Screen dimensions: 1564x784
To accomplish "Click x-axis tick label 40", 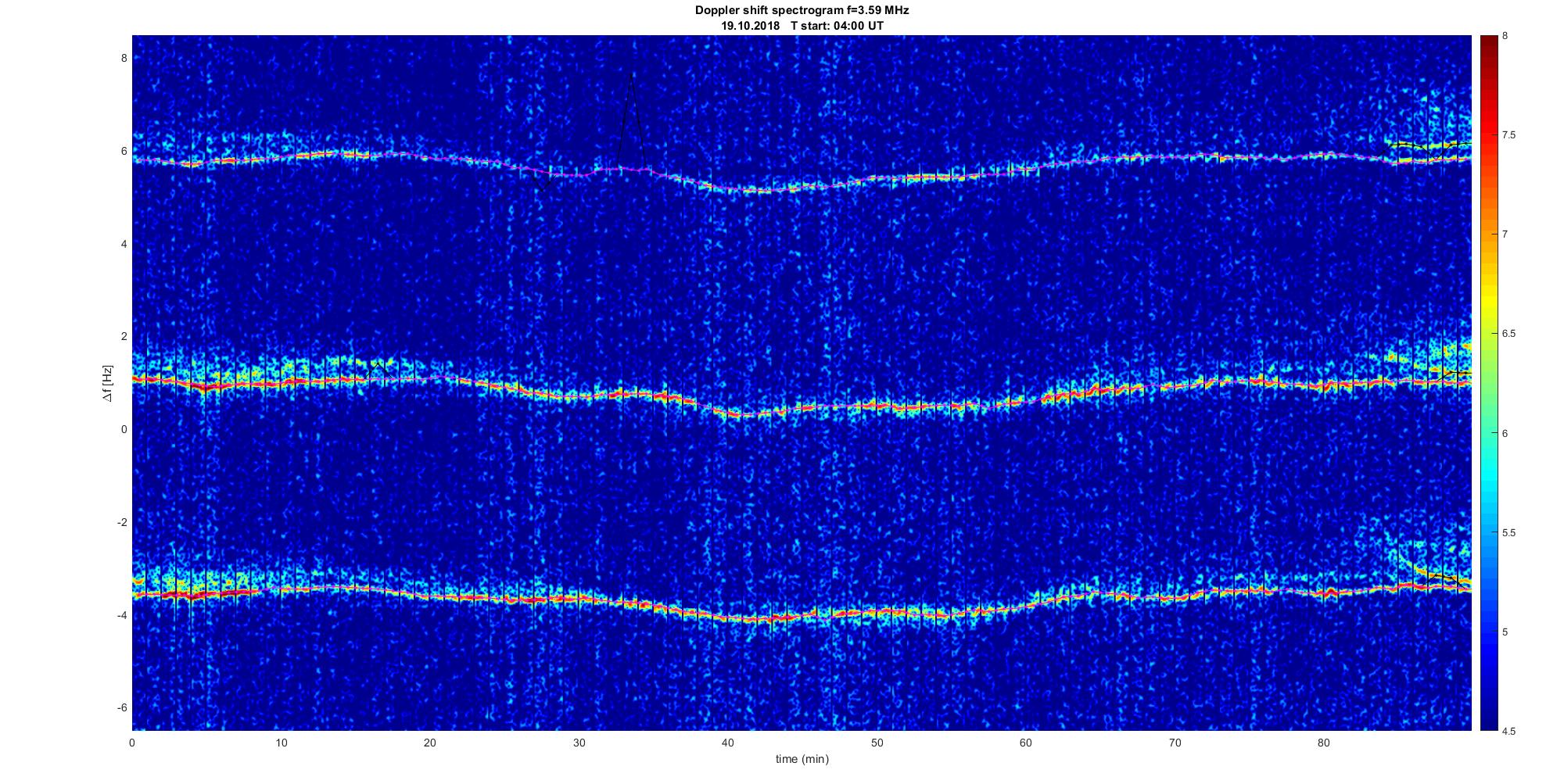I will tap(728, 743).
